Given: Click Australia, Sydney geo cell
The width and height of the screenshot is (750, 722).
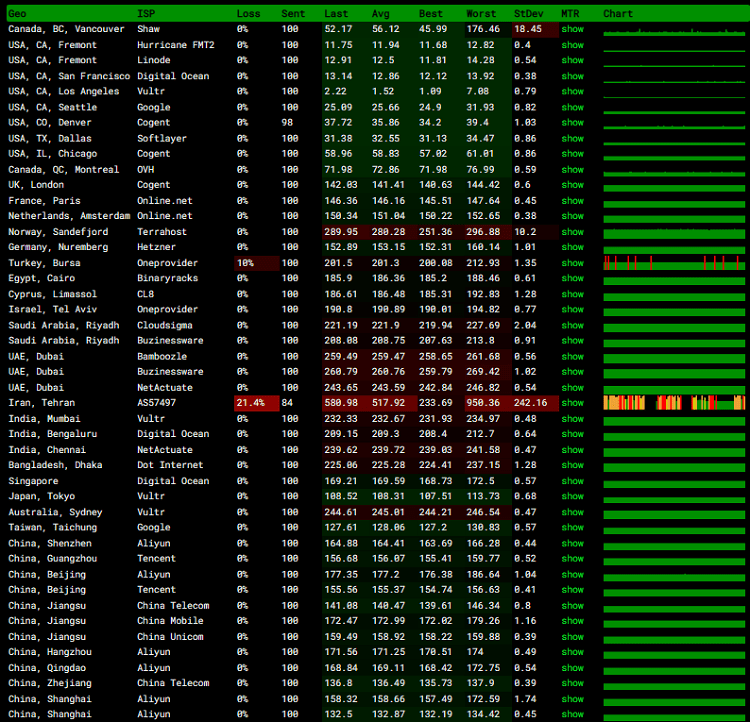Looking at the screenshot, I should pos(55,512).
